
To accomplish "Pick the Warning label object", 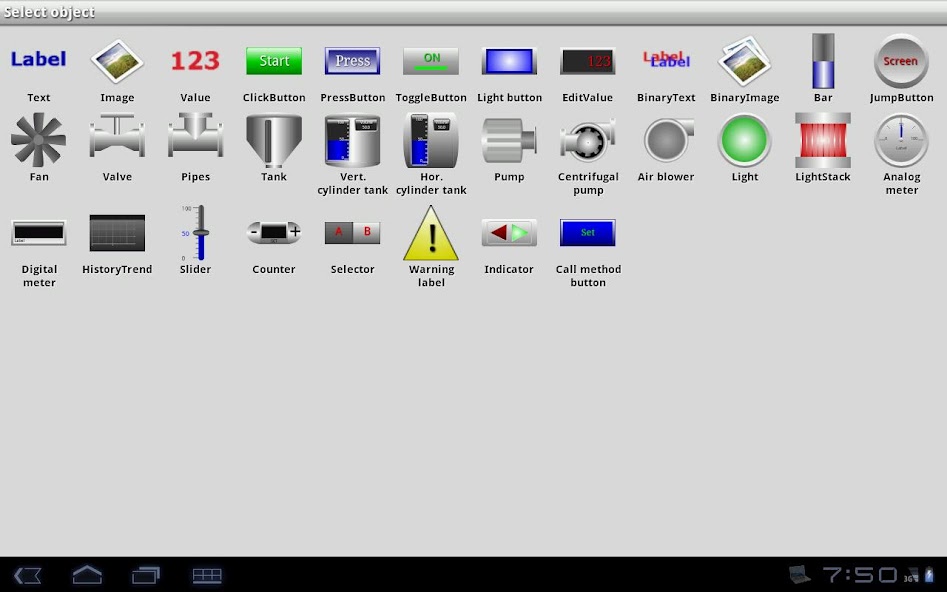I will [x=431, y=233].
